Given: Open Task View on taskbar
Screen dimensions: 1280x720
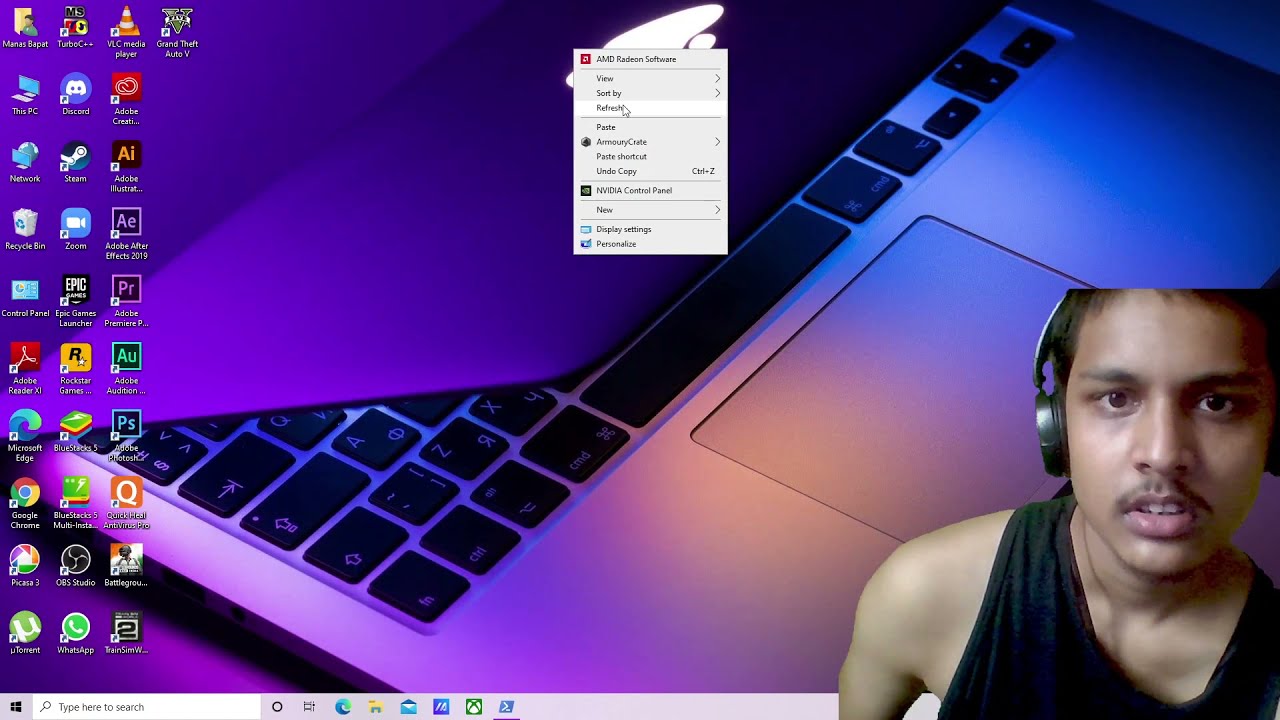Looking at the screenshot, I should pyautogui.click(x=309, y=707).
